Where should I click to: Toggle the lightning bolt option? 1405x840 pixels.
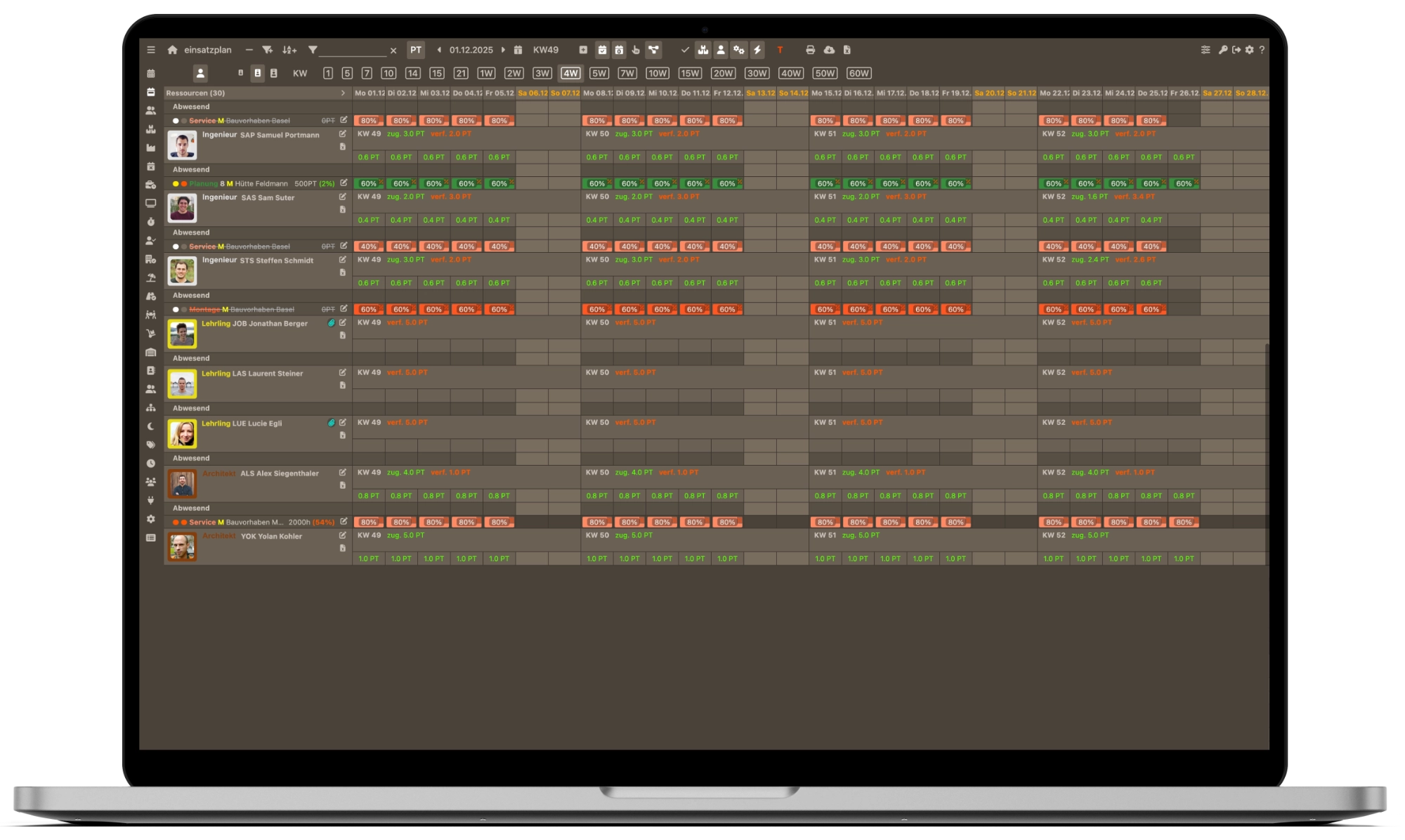click(757, 50)
